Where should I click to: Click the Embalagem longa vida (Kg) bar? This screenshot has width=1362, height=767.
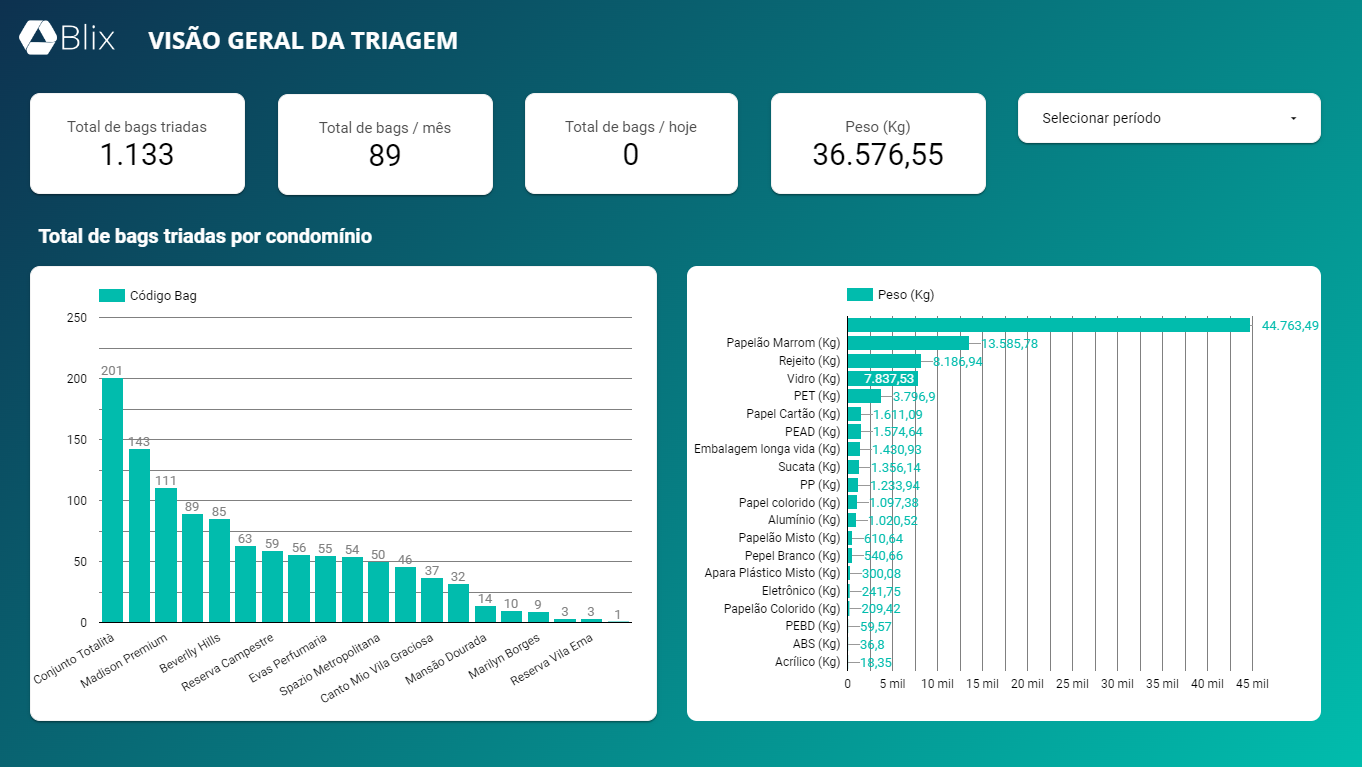(853, 449)
